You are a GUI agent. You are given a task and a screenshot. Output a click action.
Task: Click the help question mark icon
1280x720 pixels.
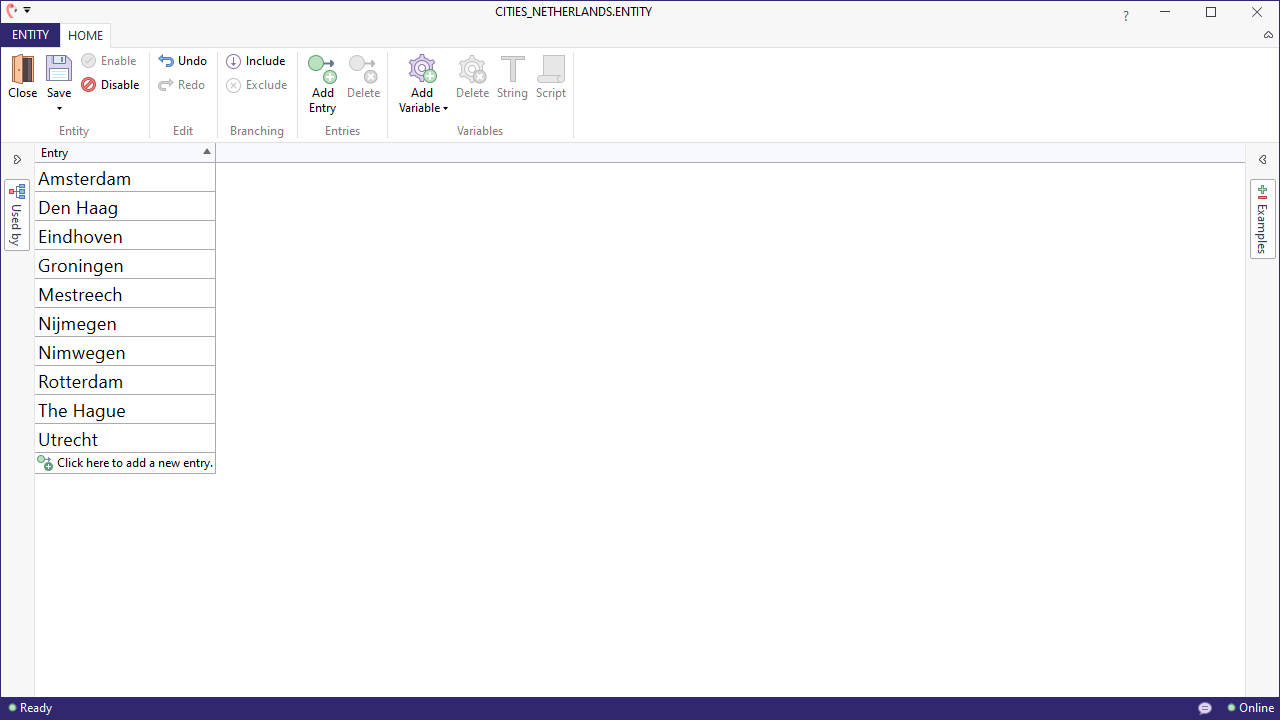point(1126,15)
